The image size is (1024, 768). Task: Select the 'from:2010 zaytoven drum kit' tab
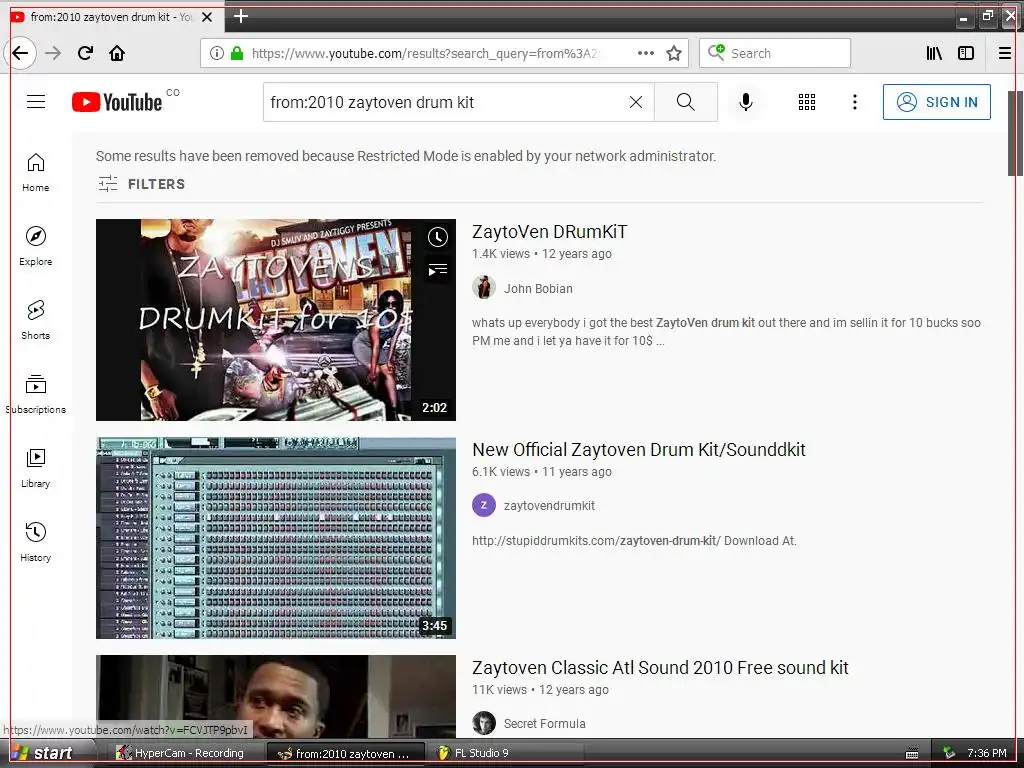click(x=111, y=17)
